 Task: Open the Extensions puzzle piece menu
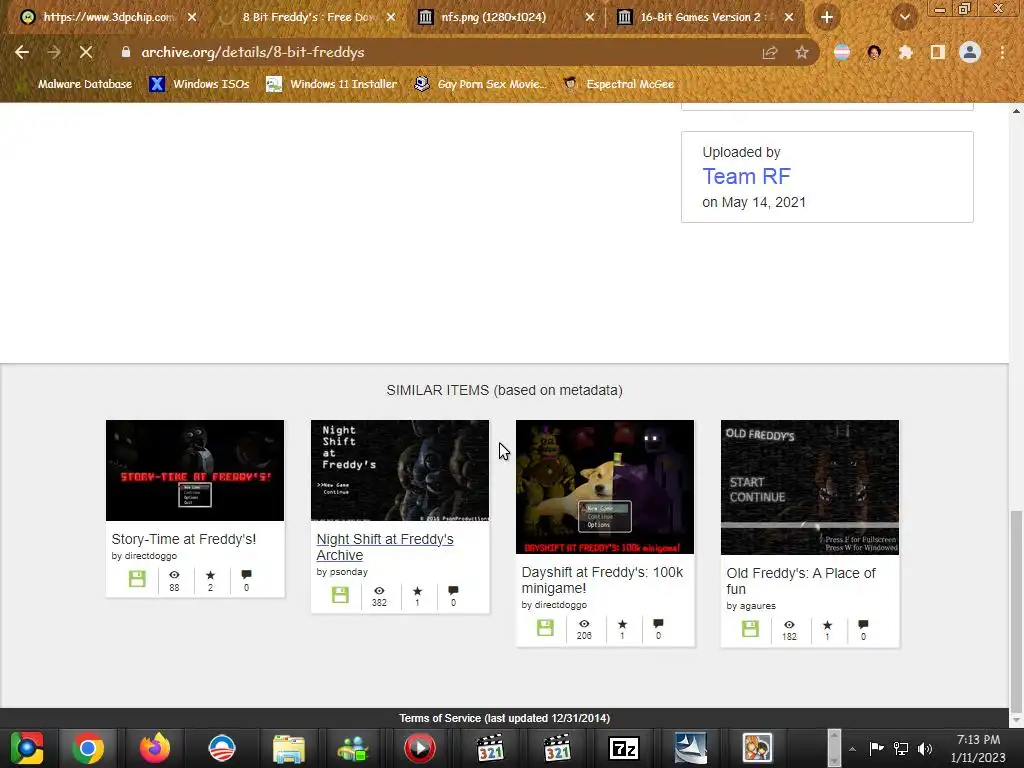[906, 52]
